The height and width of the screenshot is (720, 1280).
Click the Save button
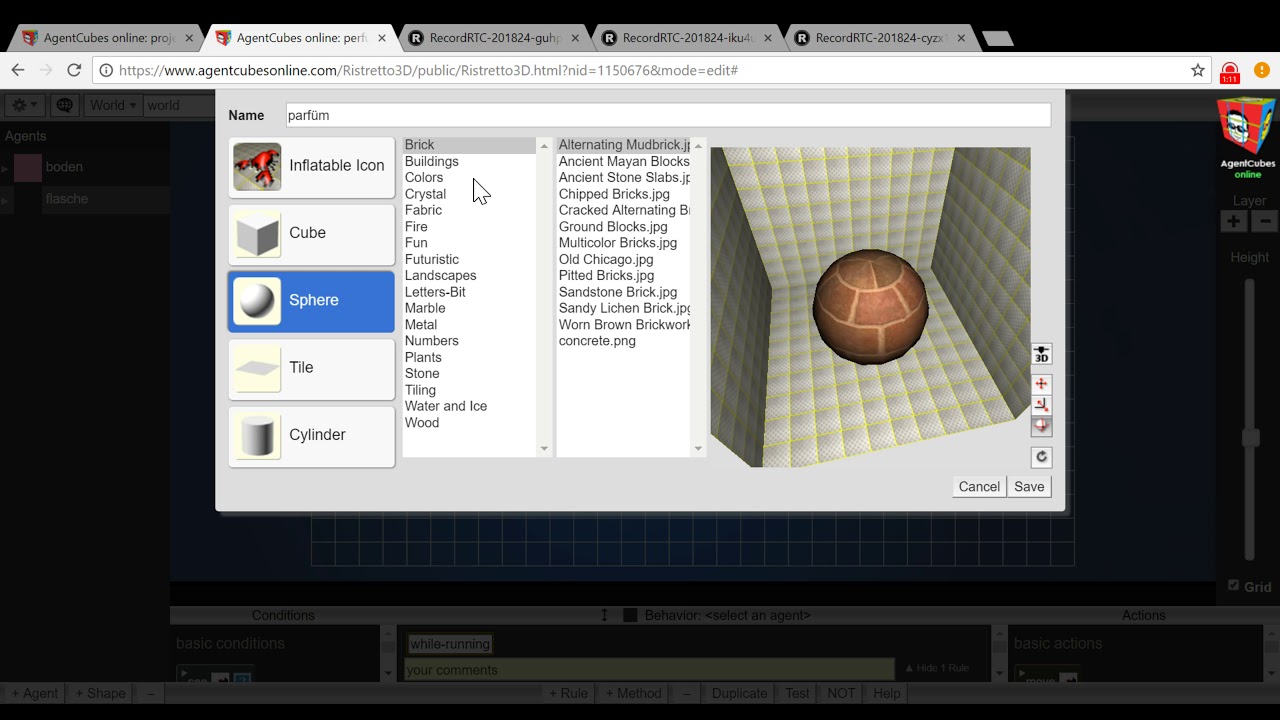(1029, 487)
